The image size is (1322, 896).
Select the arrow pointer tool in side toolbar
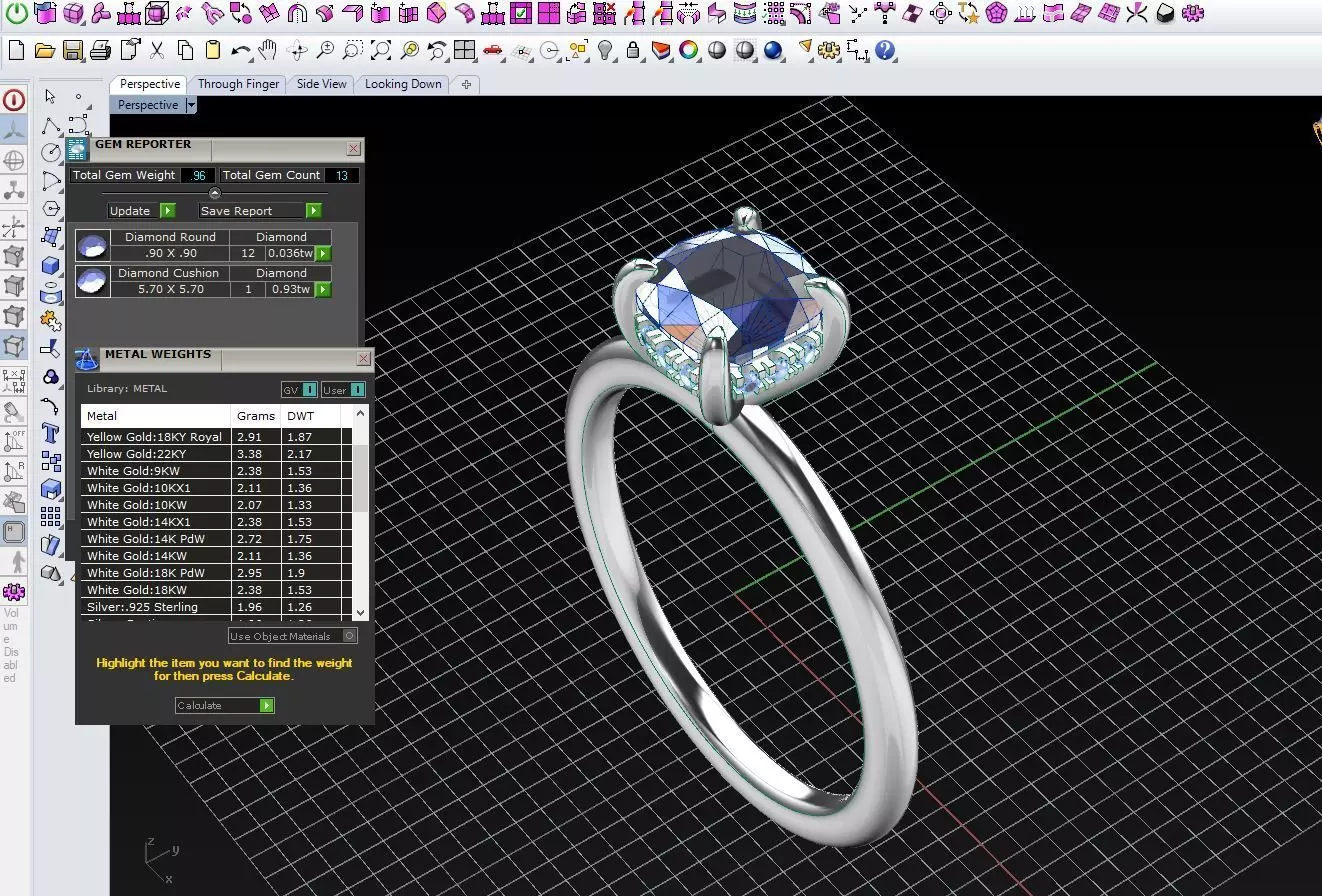50,97
